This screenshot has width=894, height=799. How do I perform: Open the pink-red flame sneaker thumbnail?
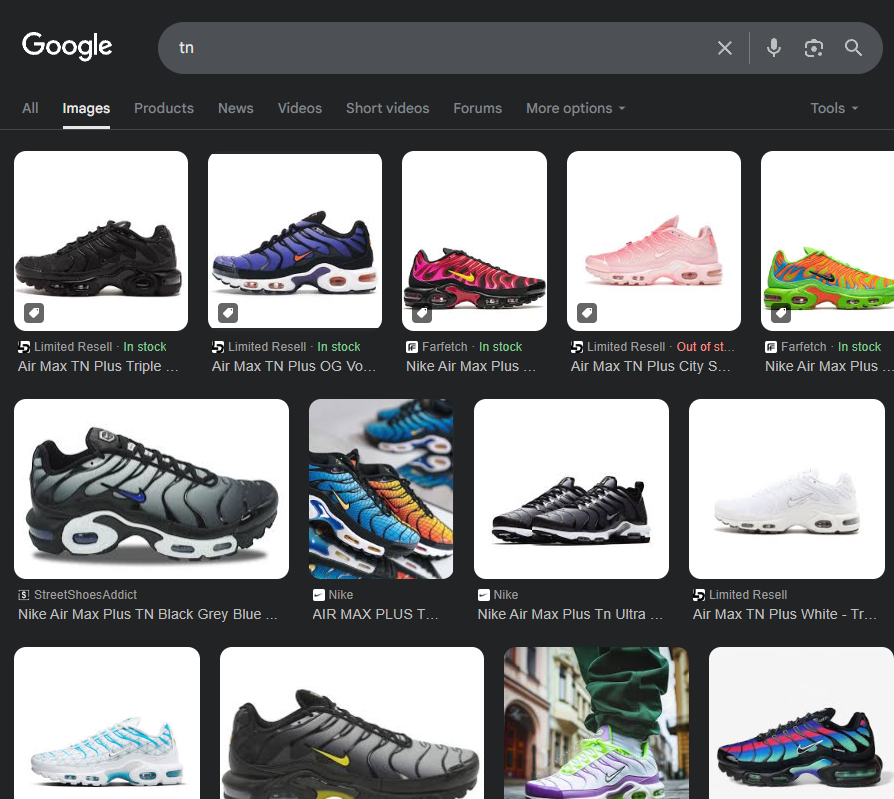tap(474, 241)
